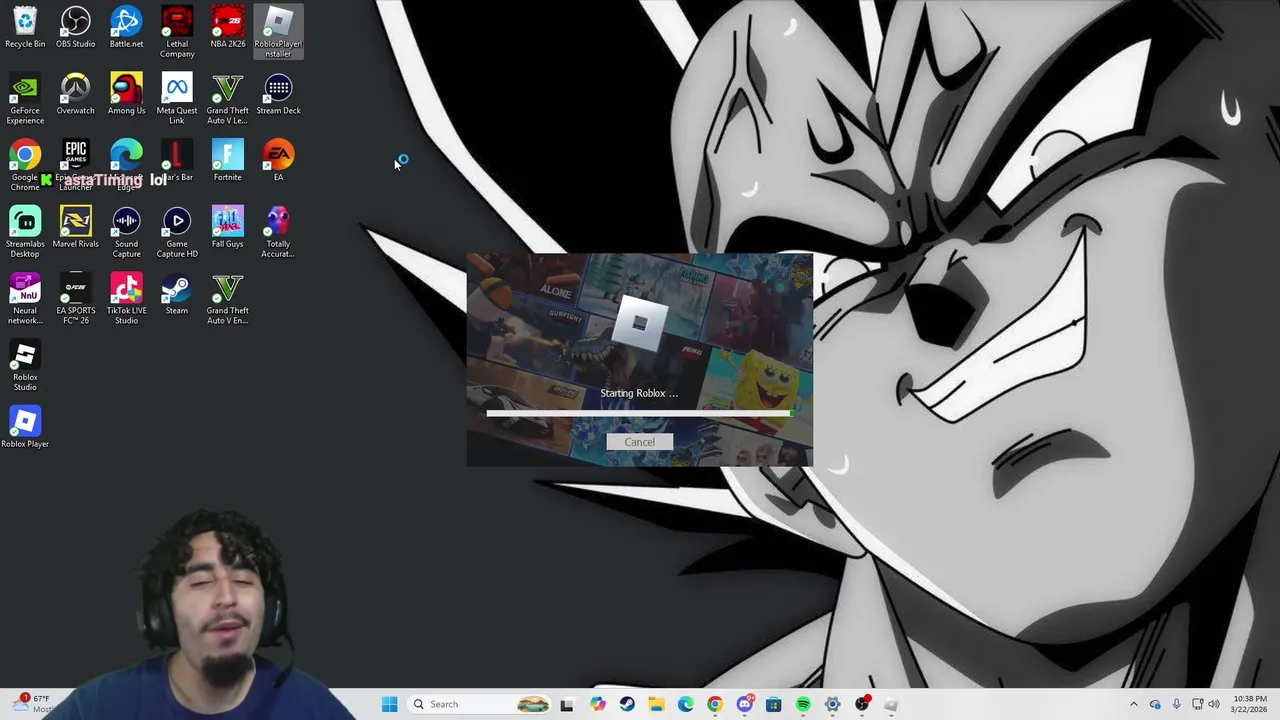Click the Roblox taskbar icon
Image resolution: width=1280 pixels, height=720 pixels.
[891, 704]
